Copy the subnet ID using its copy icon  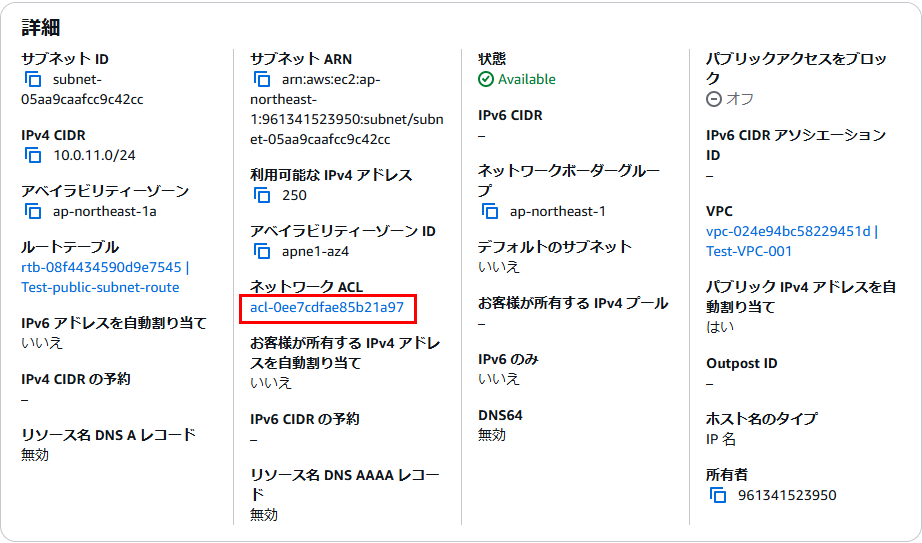(33, 79)
